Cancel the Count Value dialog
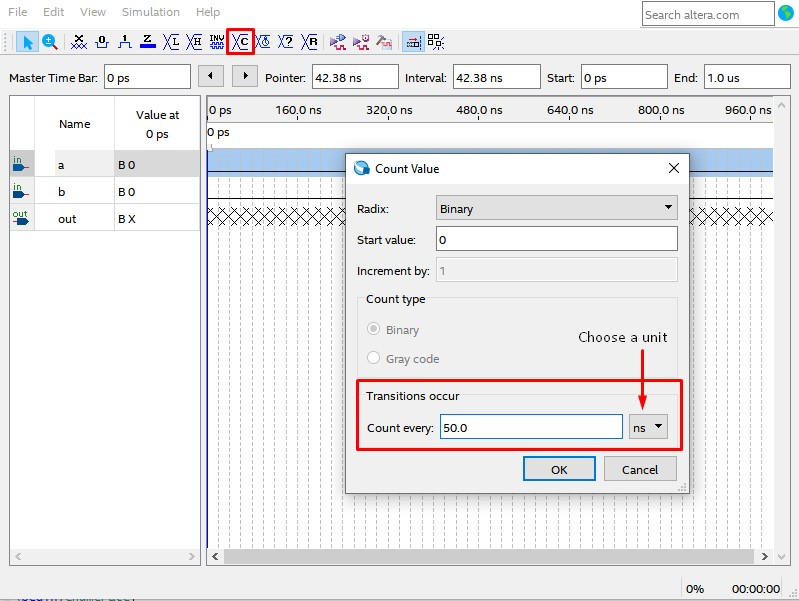Screen dimensions: 799x601 pyautogui.click(x=640, y=469)
